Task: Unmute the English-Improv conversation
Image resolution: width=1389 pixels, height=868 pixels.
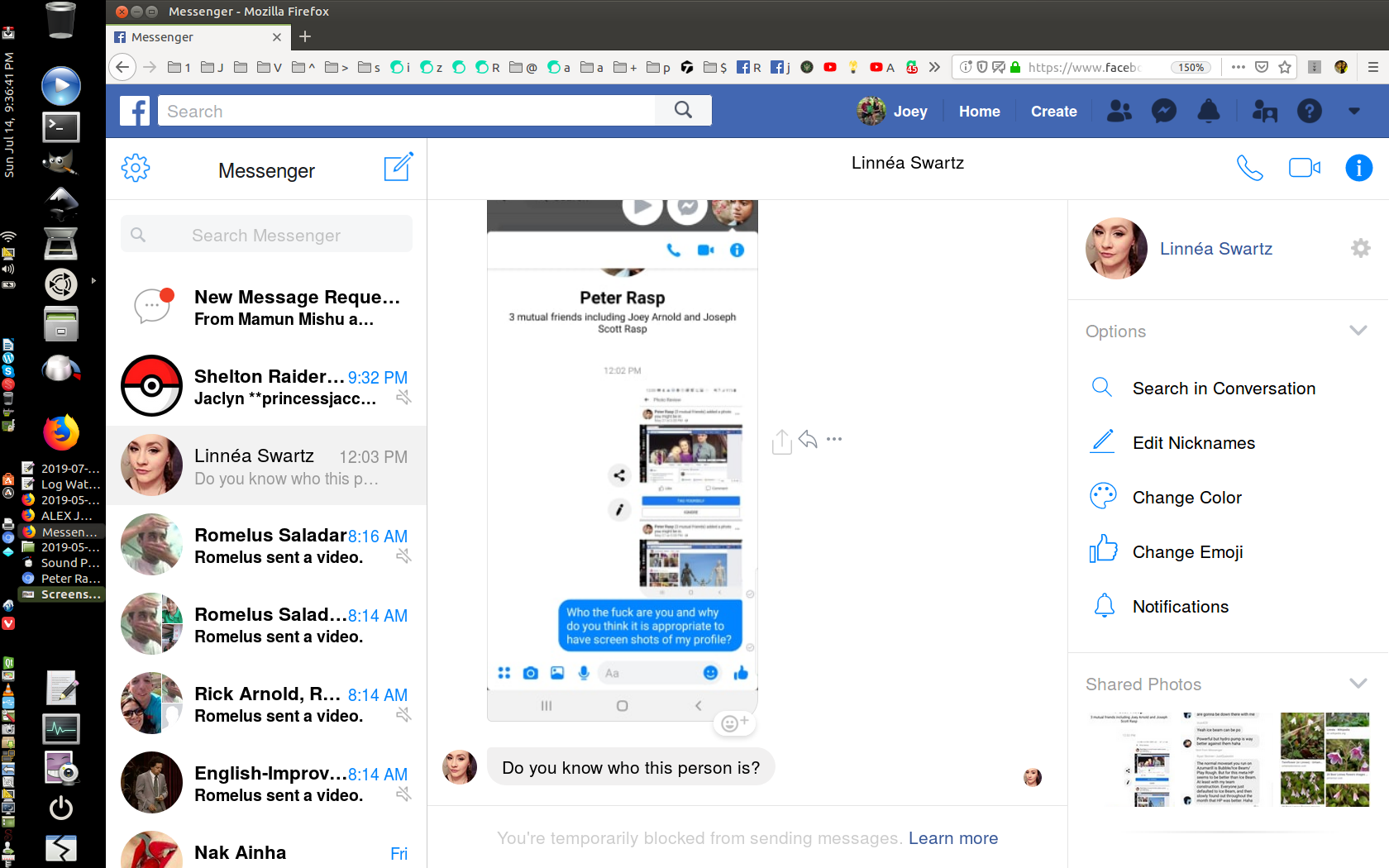Action: (403, 794)
